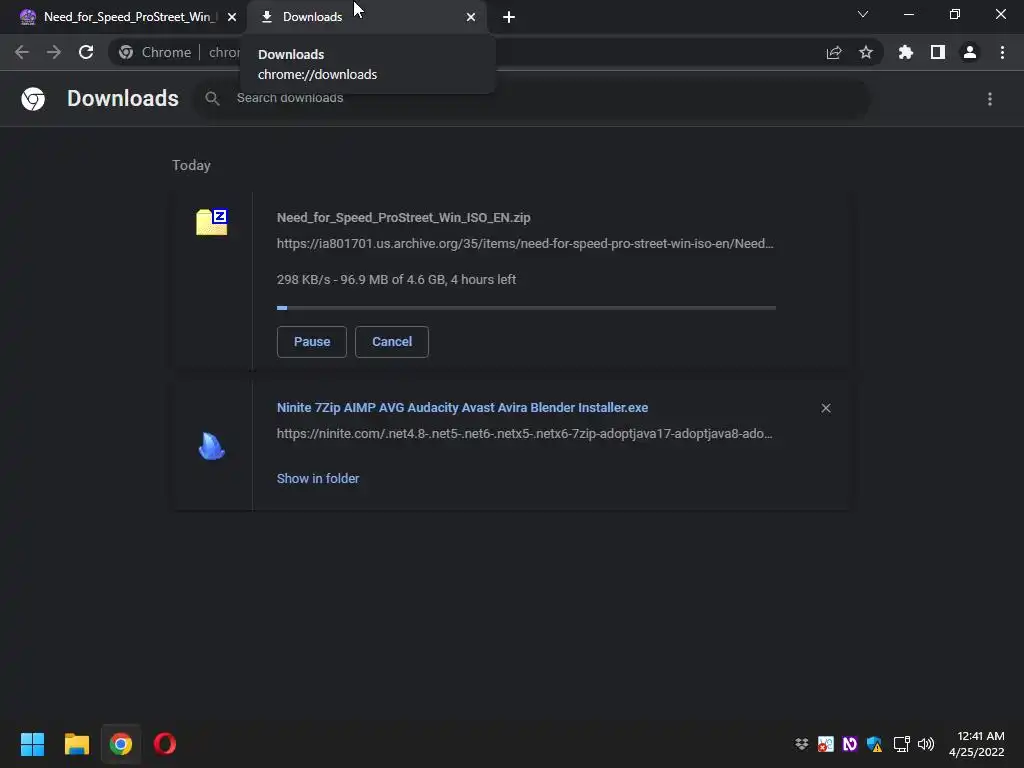Click the Chrome logo beside Downloads heading

(x=33, y=99)
